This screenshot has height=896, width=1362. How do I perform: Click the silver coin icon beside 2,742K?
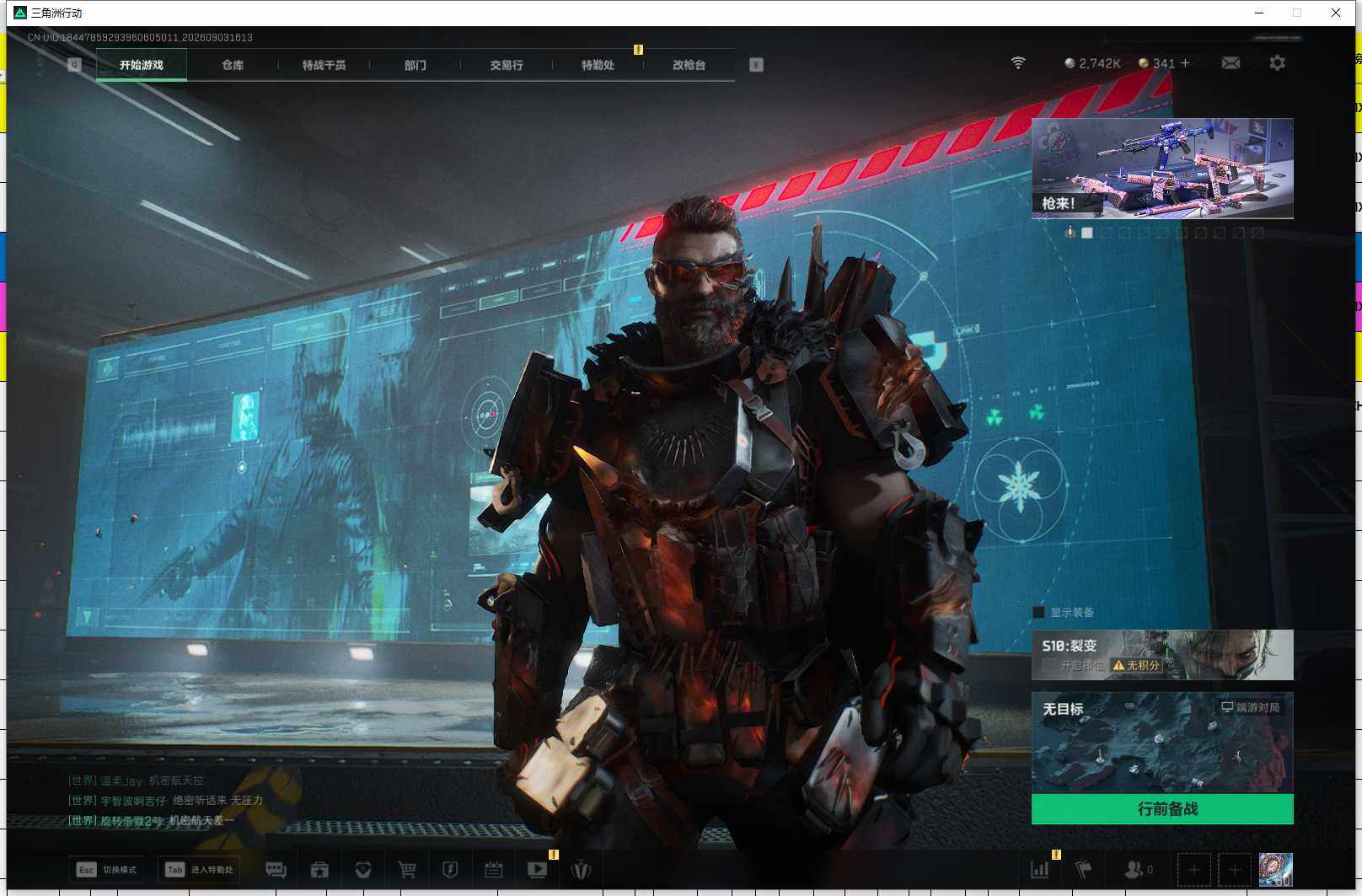(x=1070, y=63)
